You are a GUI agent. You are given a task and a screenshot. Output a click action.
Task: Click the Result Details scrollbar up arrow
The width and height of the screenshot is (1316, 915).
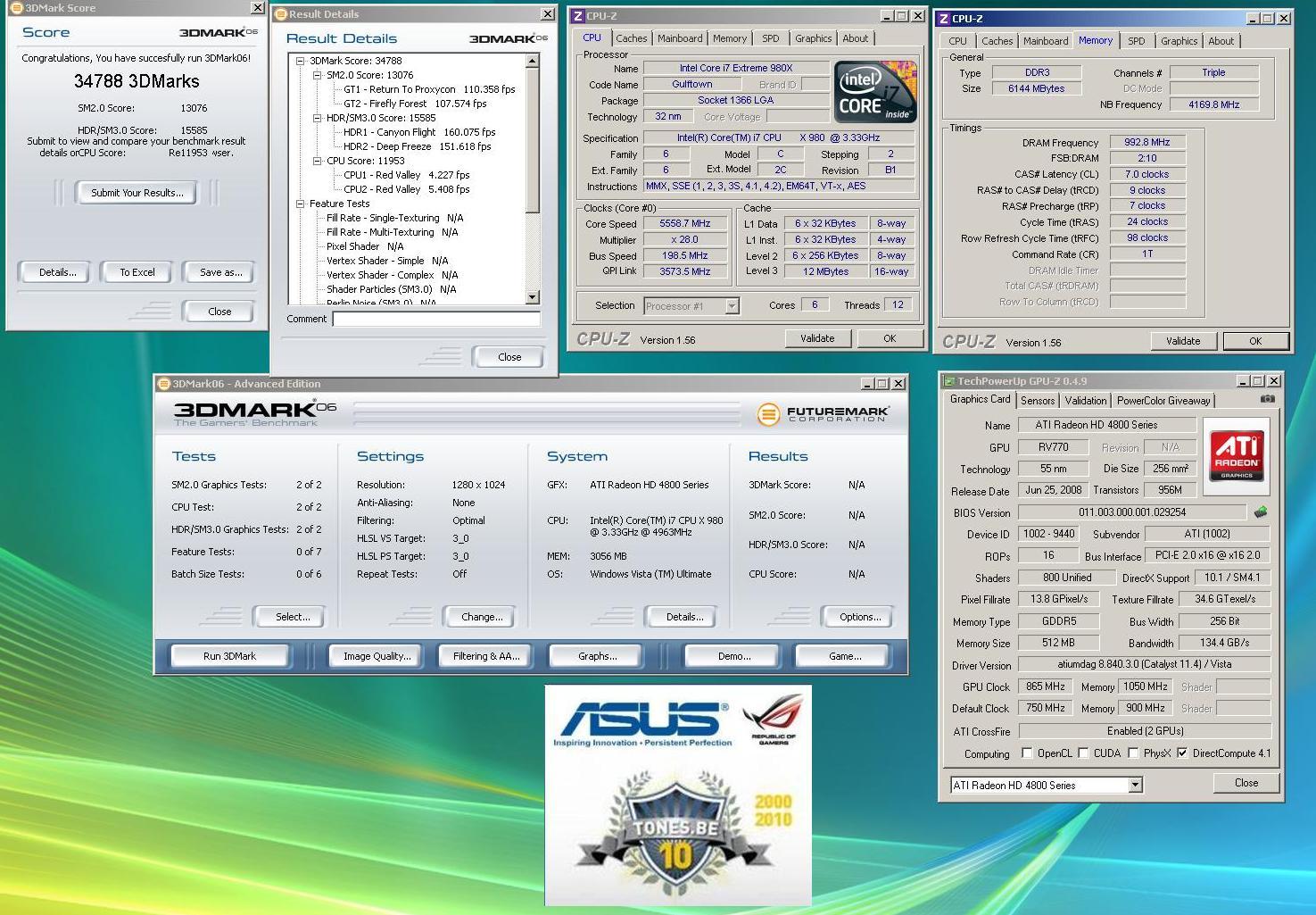point(533,62)
